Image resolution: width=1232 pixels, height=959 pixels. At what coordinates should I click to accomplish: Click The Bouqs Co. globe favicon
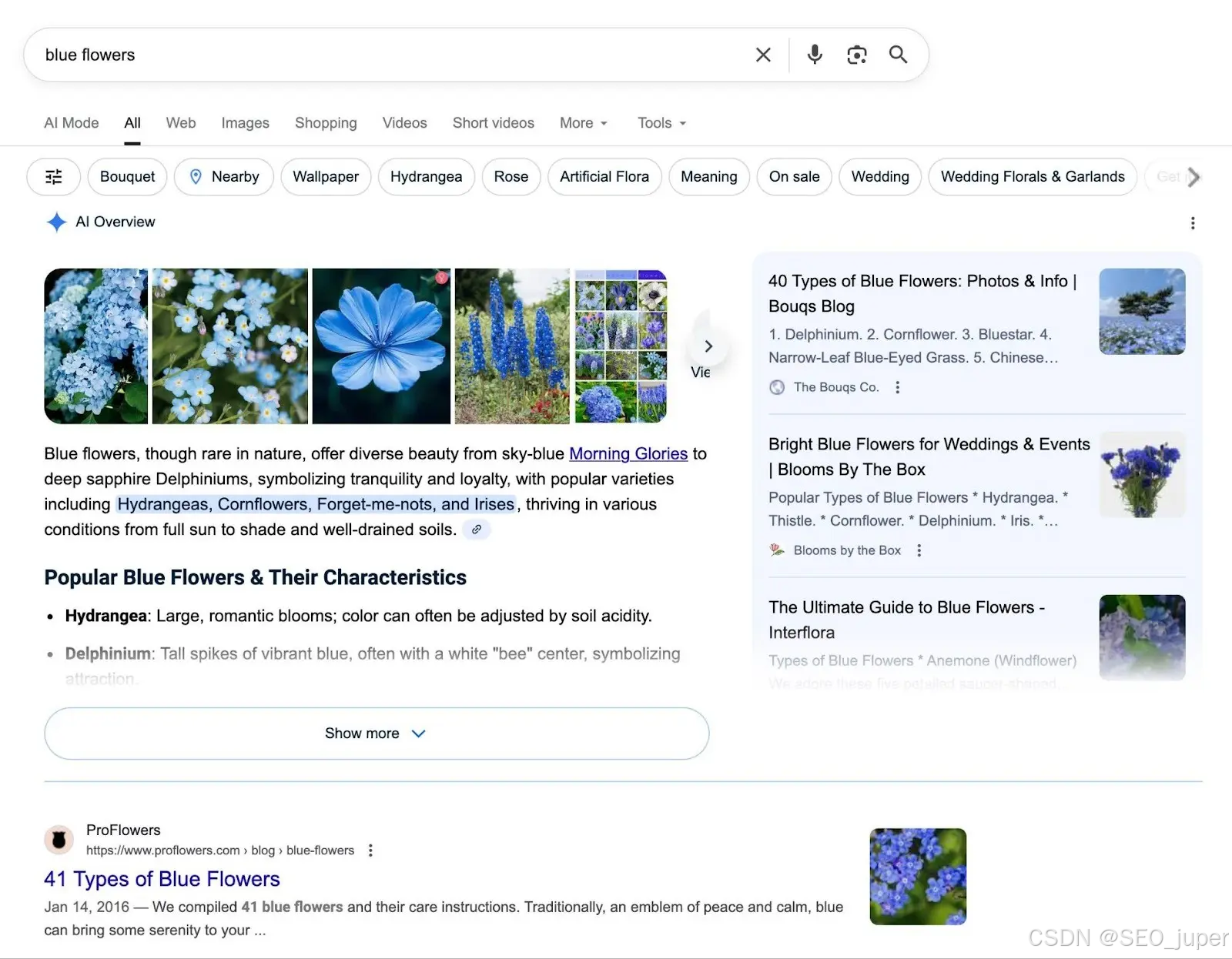coord(777,387)
